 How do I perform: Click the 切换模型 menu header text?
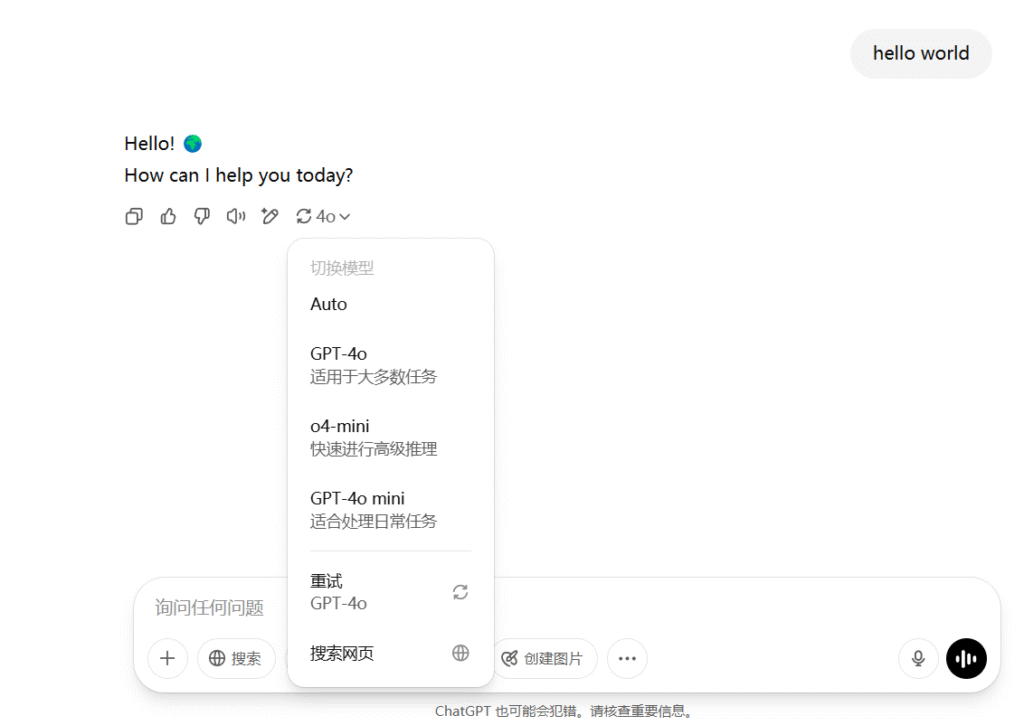342,268
